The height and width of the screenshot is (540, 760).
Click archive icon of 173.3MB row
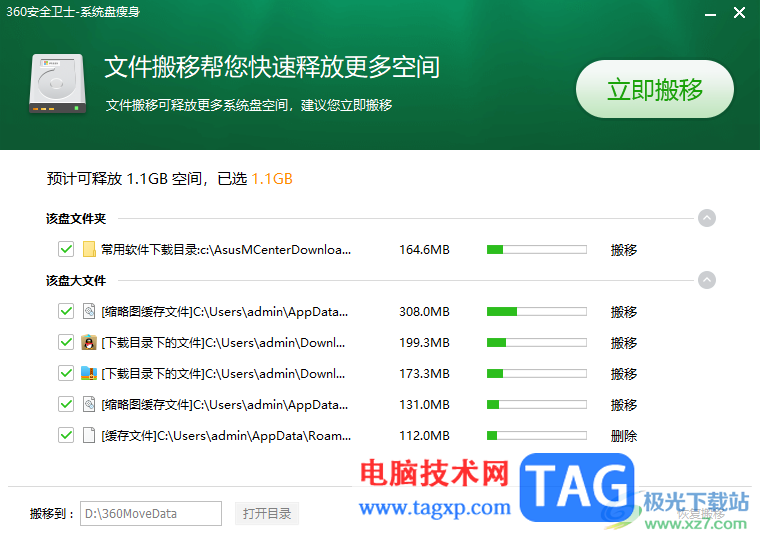pyautogui.click(x=89, y=373)
